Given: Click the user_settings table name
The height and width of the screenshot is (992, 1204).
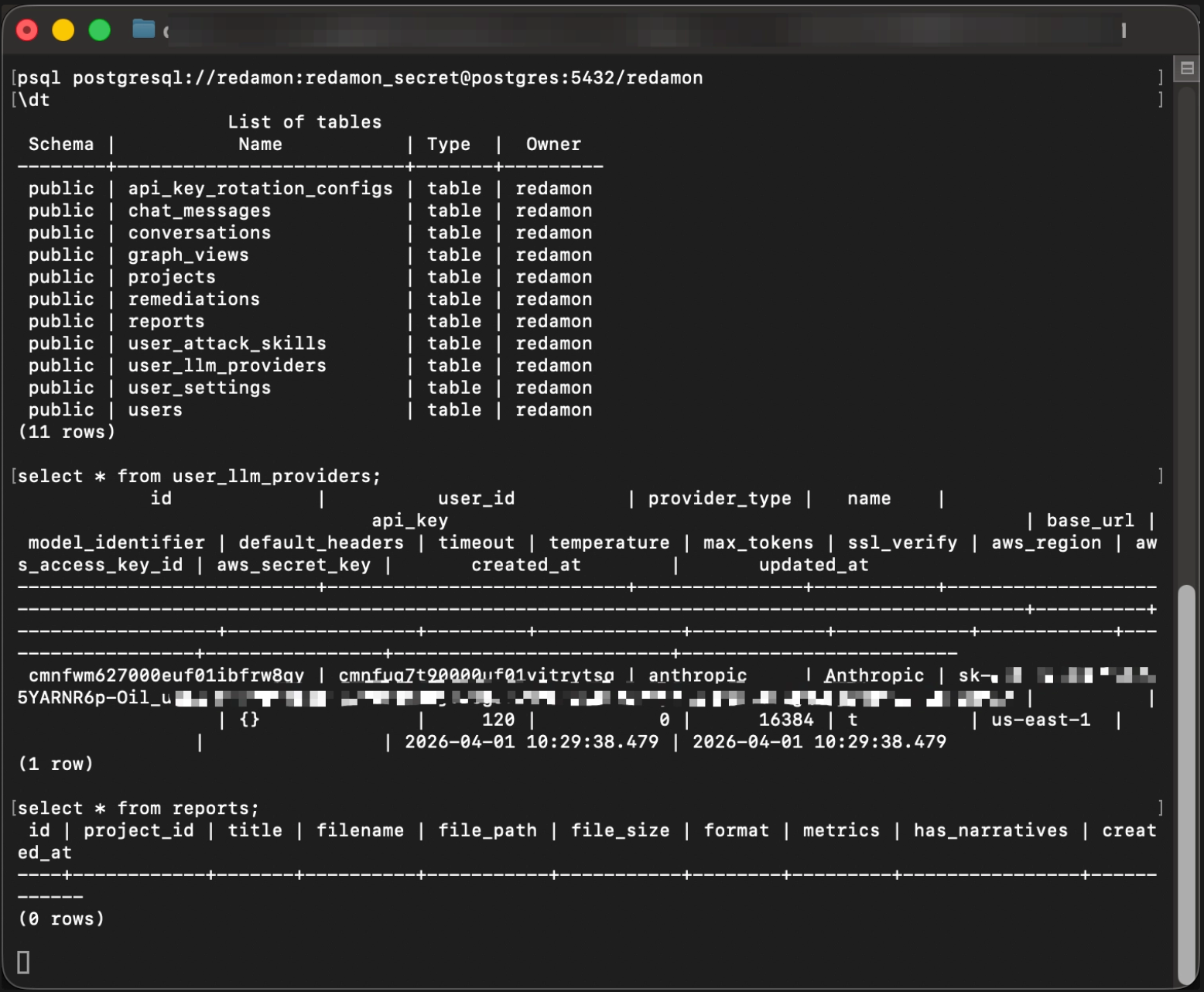Looking at the screenshot, I should click(200, 388).
